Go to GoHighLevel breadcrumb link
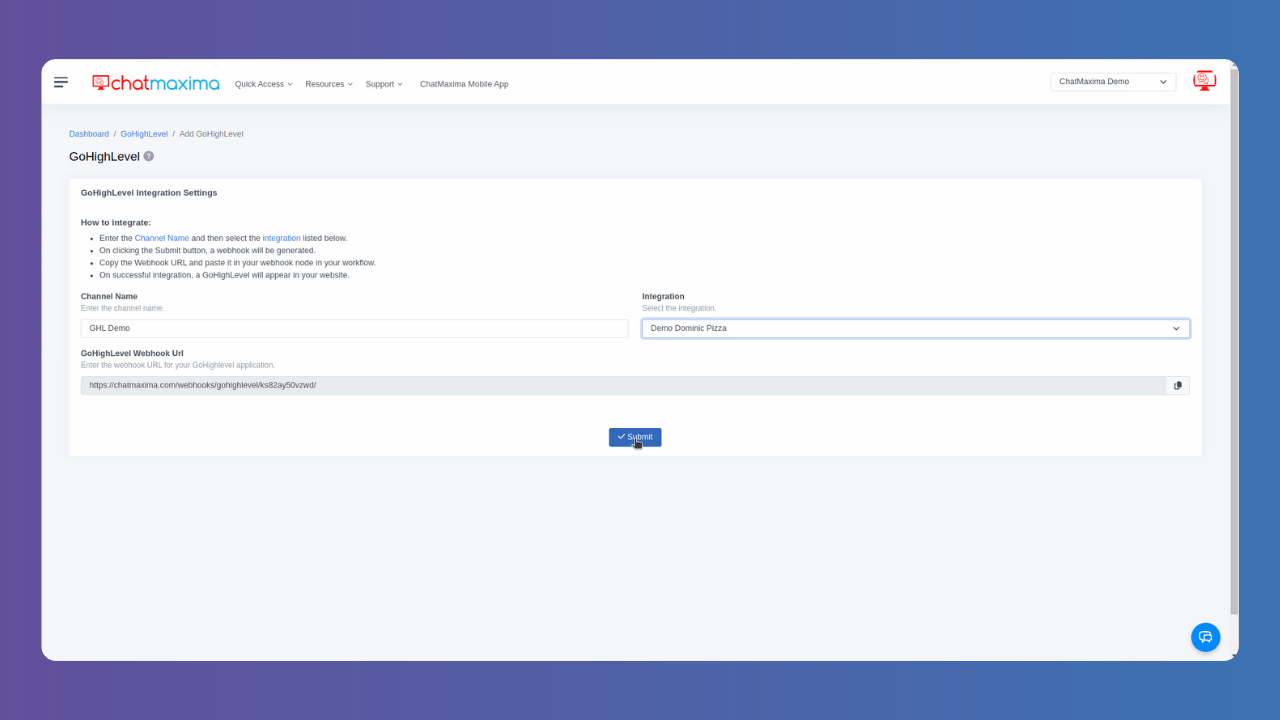The width and height of the screenshot is (1280, 720). 144,134
